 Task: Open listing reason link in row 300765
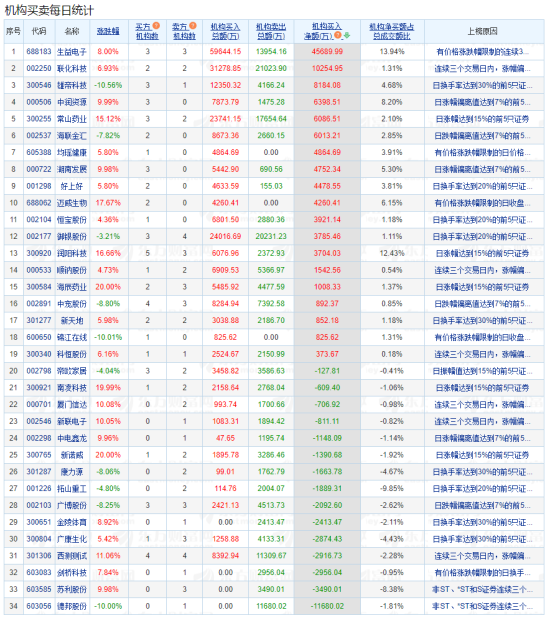click(x=482, y=455)
